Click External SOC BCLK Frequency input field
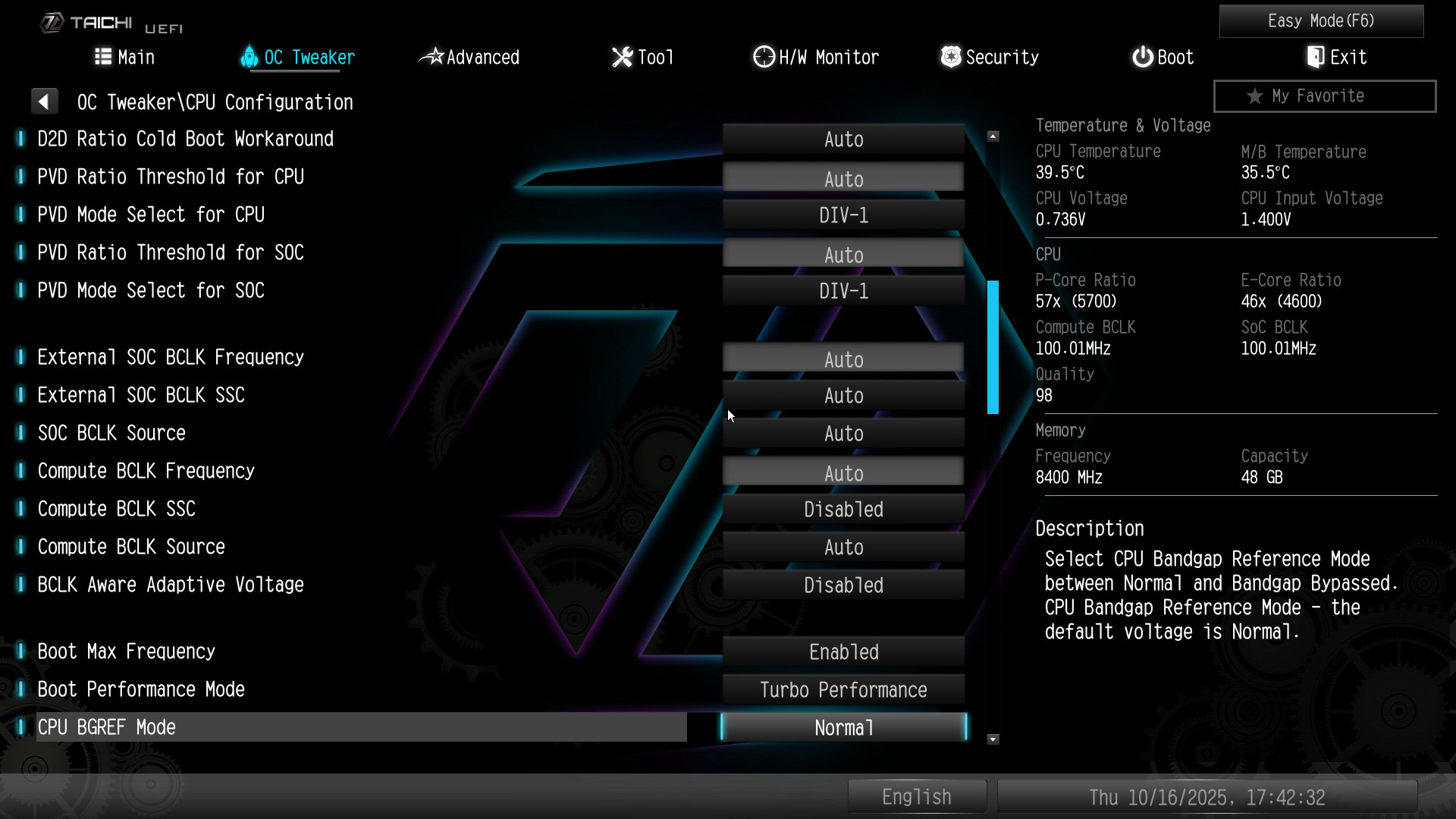This screenshot has width=1456, height=819. (x=843, y=359)
